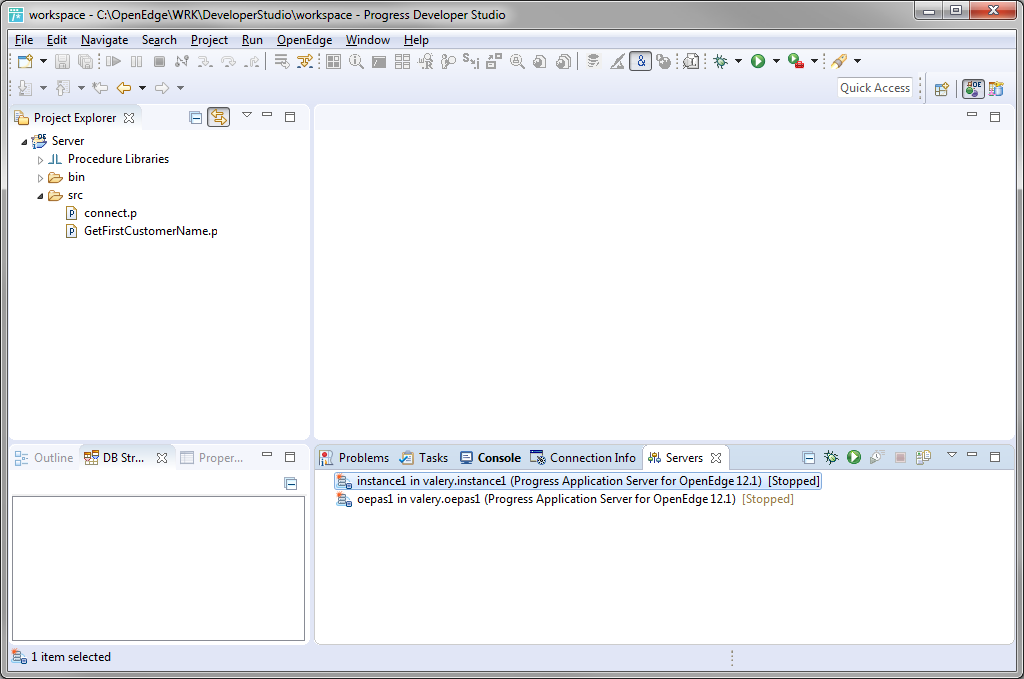Click the Last Edit Location icon
The image size is (1024, 679).
(x=100, y=87)
